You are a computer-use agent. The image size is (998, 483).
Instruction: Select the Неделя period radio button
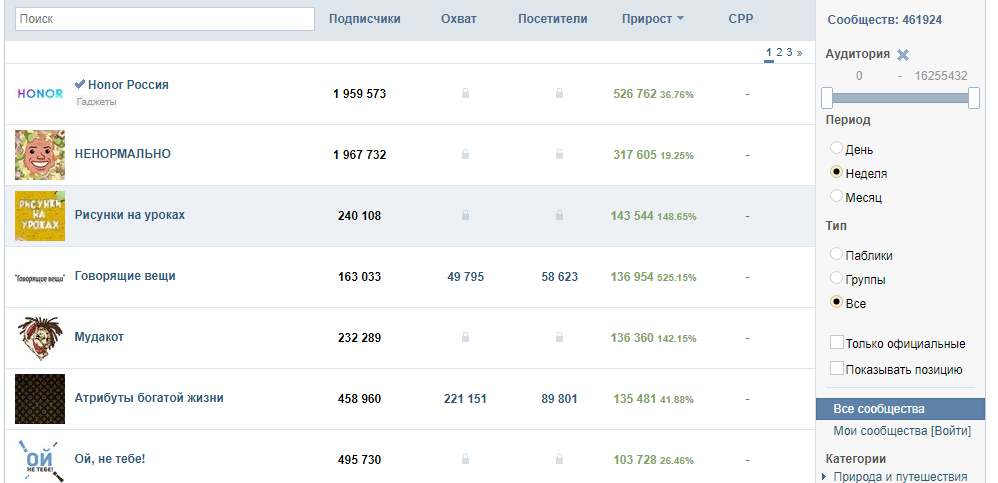[x=836, y=172]
